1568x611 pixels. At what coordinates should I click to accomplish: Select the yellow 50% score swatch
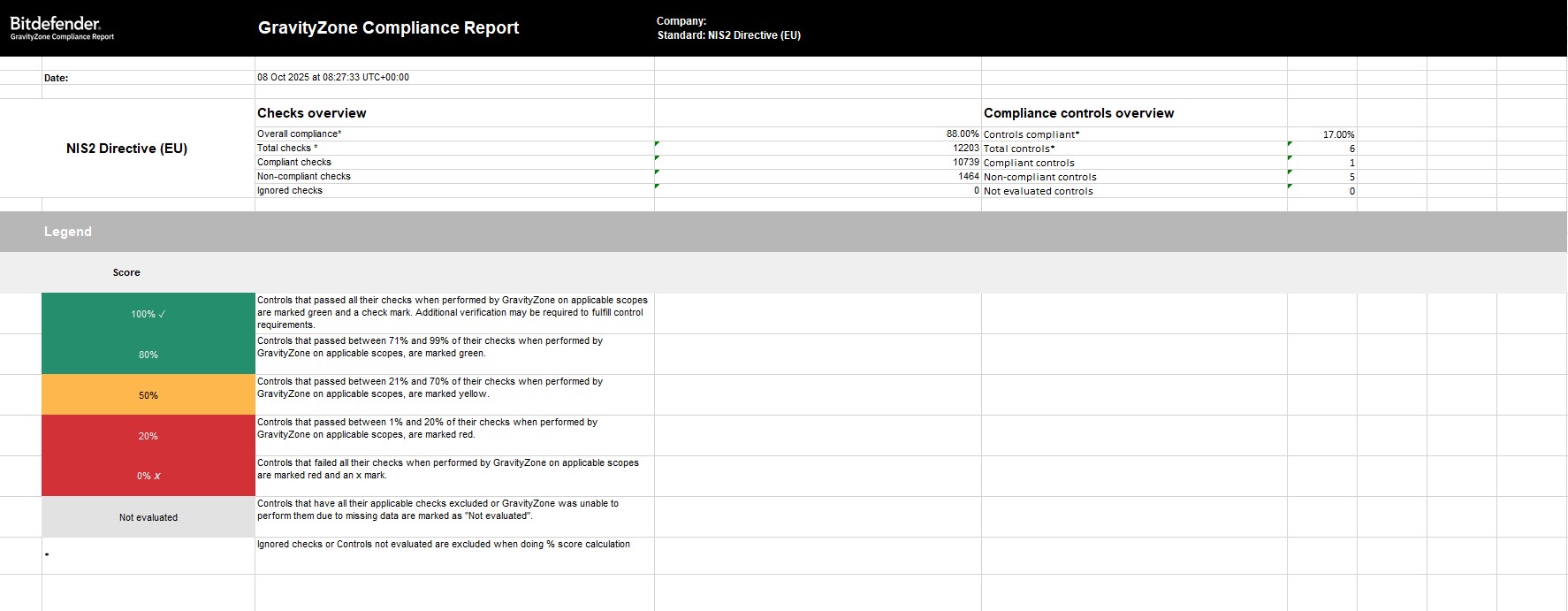(148, 395)
